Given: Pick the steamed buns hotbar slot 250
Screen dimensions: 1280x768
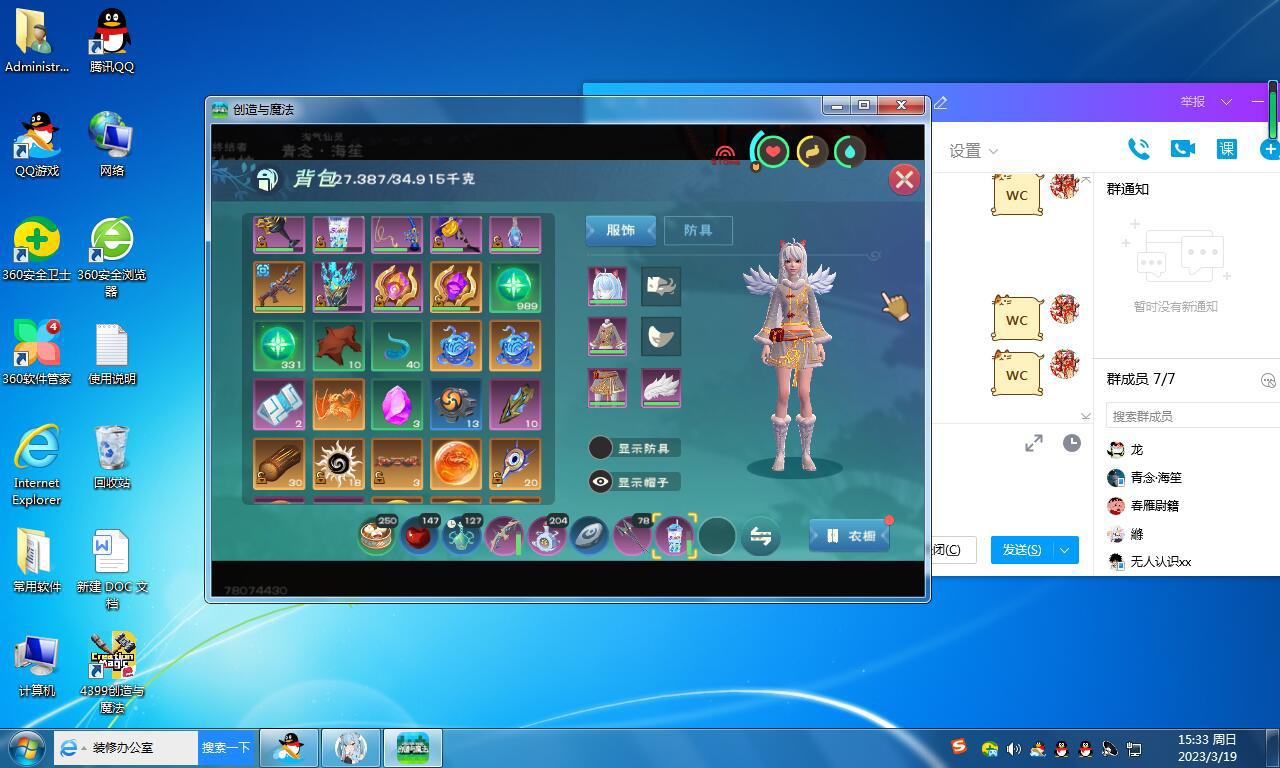Looking at the screenshot, I should pyautogui.click(x=377, y=536).
